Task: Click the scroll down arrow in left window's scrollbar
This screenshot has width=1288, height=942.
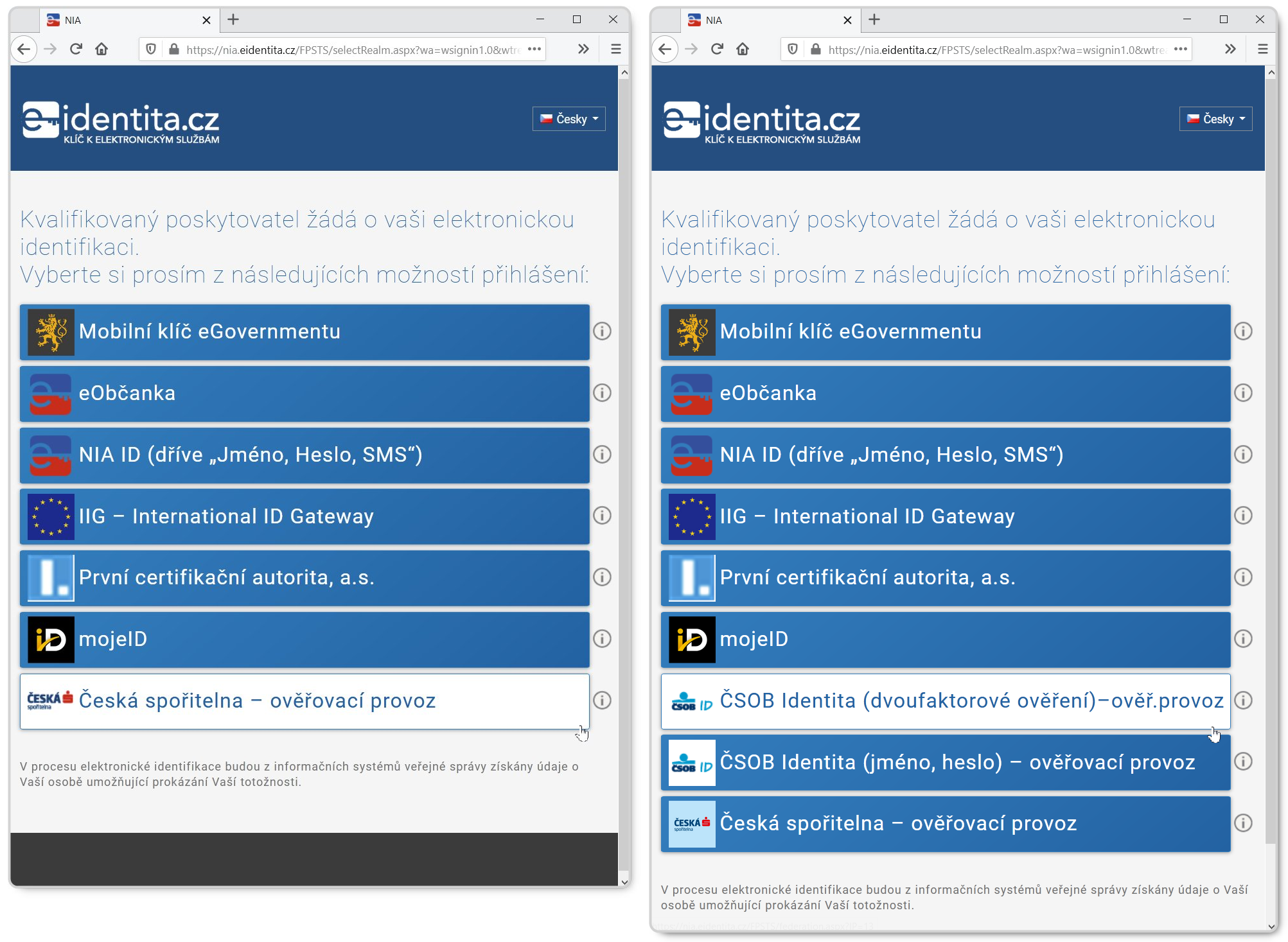Action: [624, 882]
